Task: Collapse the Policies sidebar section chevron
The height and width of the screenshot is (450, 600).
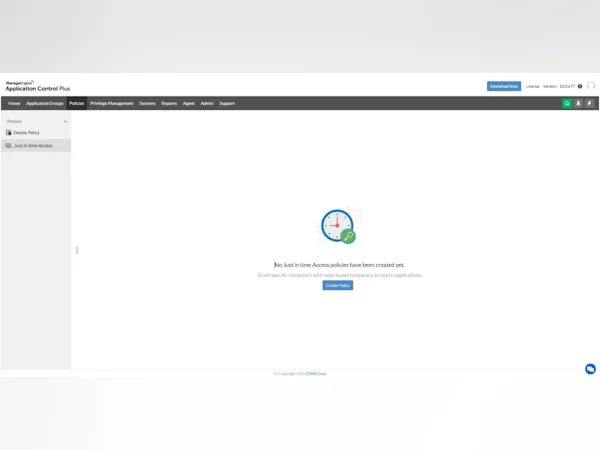Action: (65, 122)
